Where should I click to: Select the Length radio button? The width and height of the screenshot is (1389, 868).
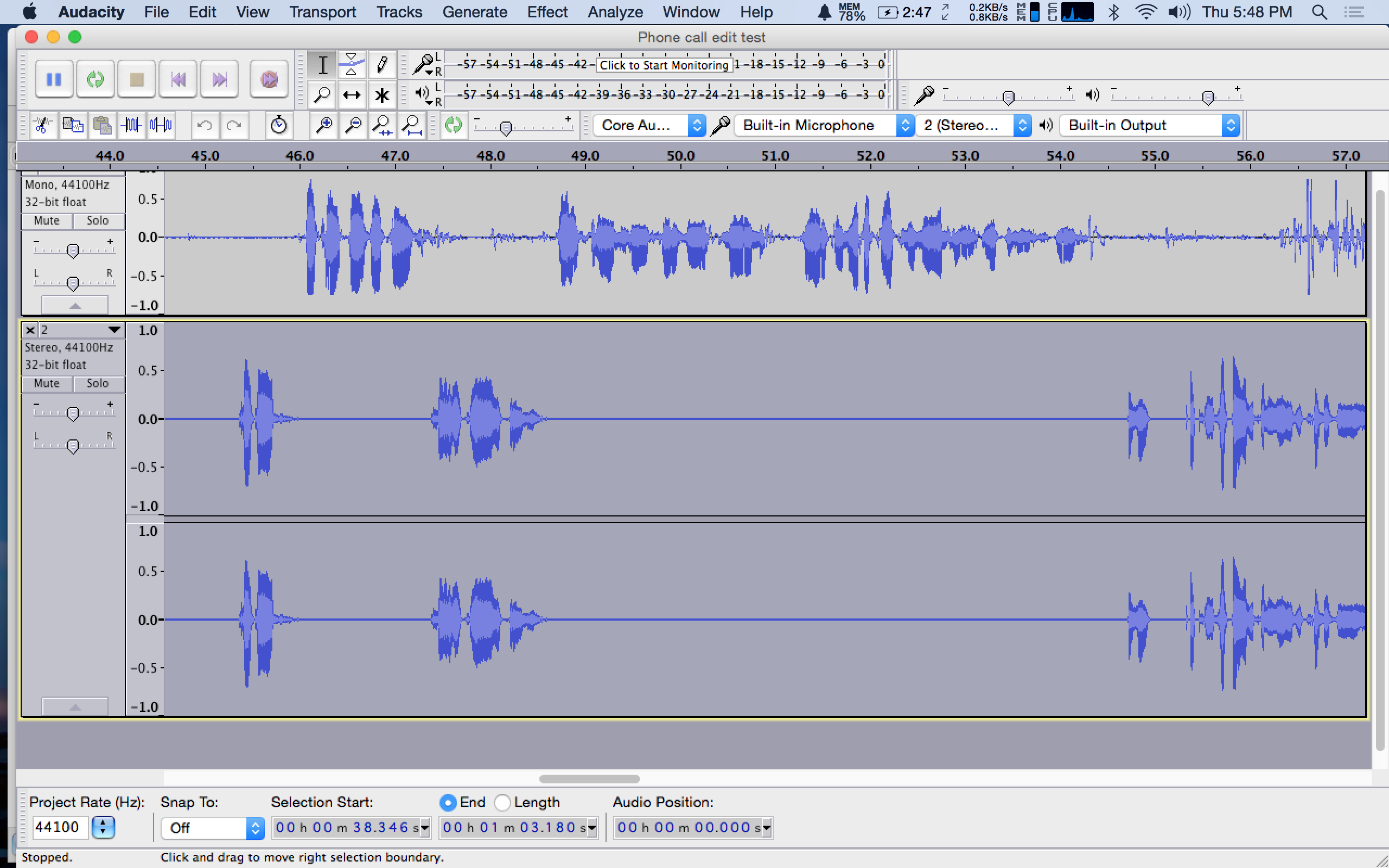[x=502, y=802]
